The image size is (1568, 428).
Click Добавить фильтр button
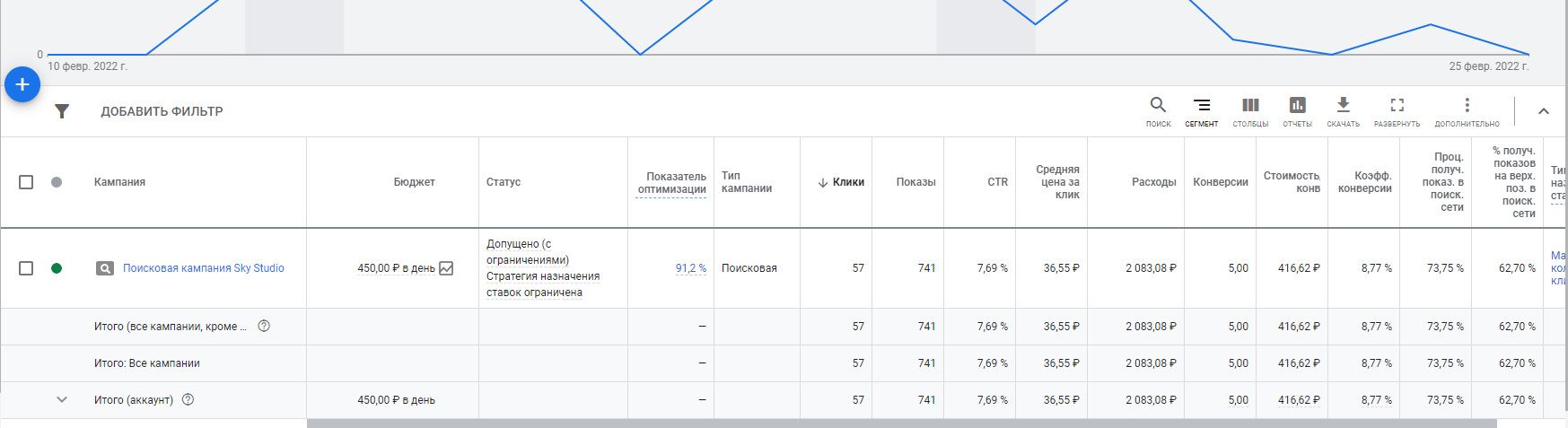(x=162, y=111)
